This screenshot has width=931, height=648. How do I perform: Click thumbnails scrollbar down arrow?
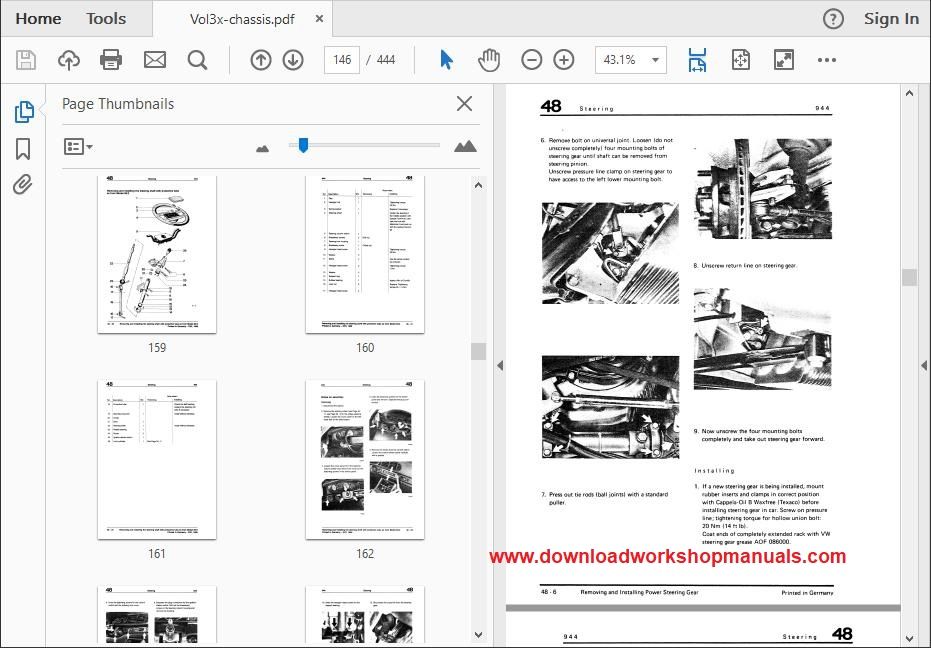(479, 634)
